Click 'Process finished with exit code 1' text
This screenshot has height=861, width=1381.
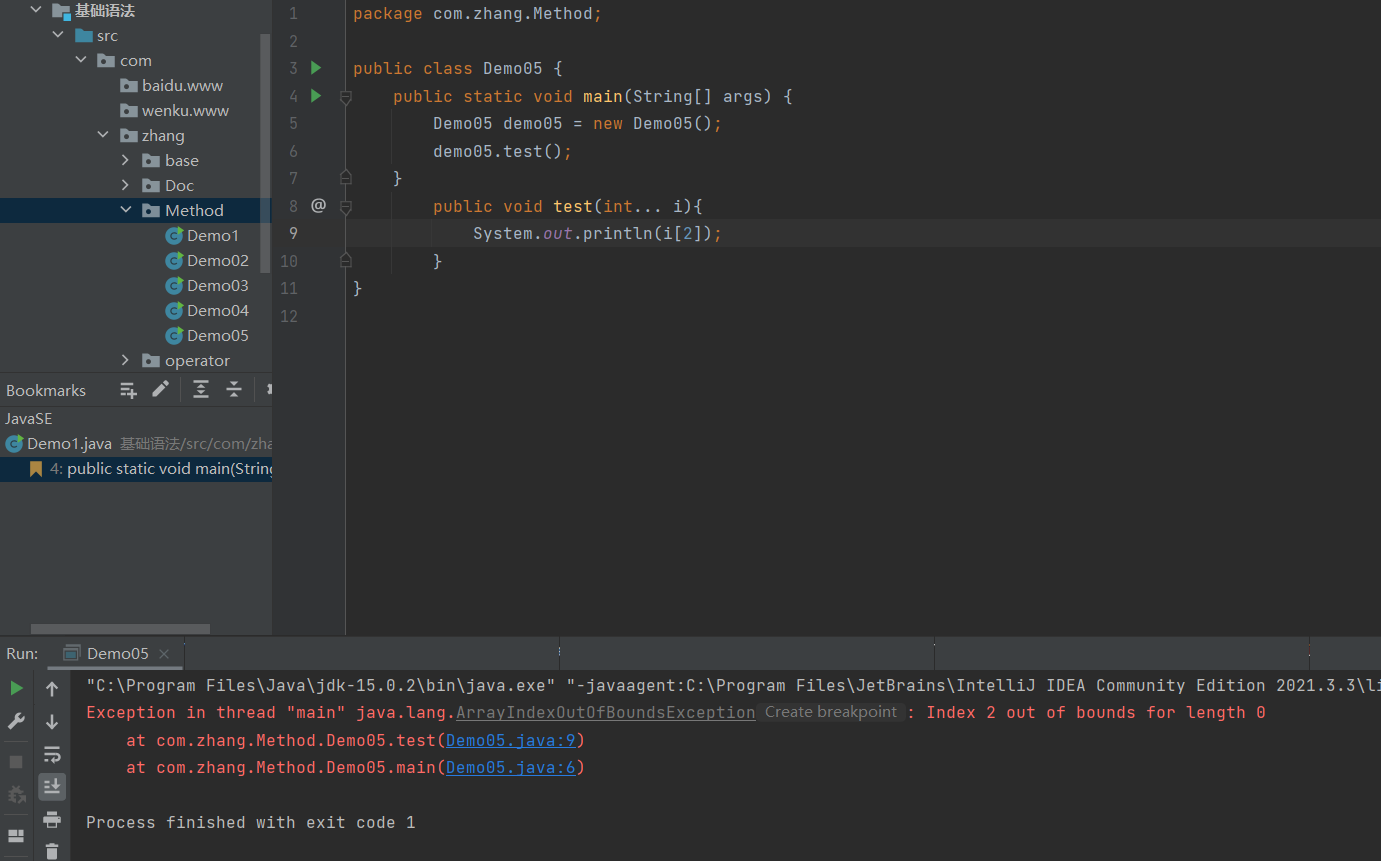point(250,822)
